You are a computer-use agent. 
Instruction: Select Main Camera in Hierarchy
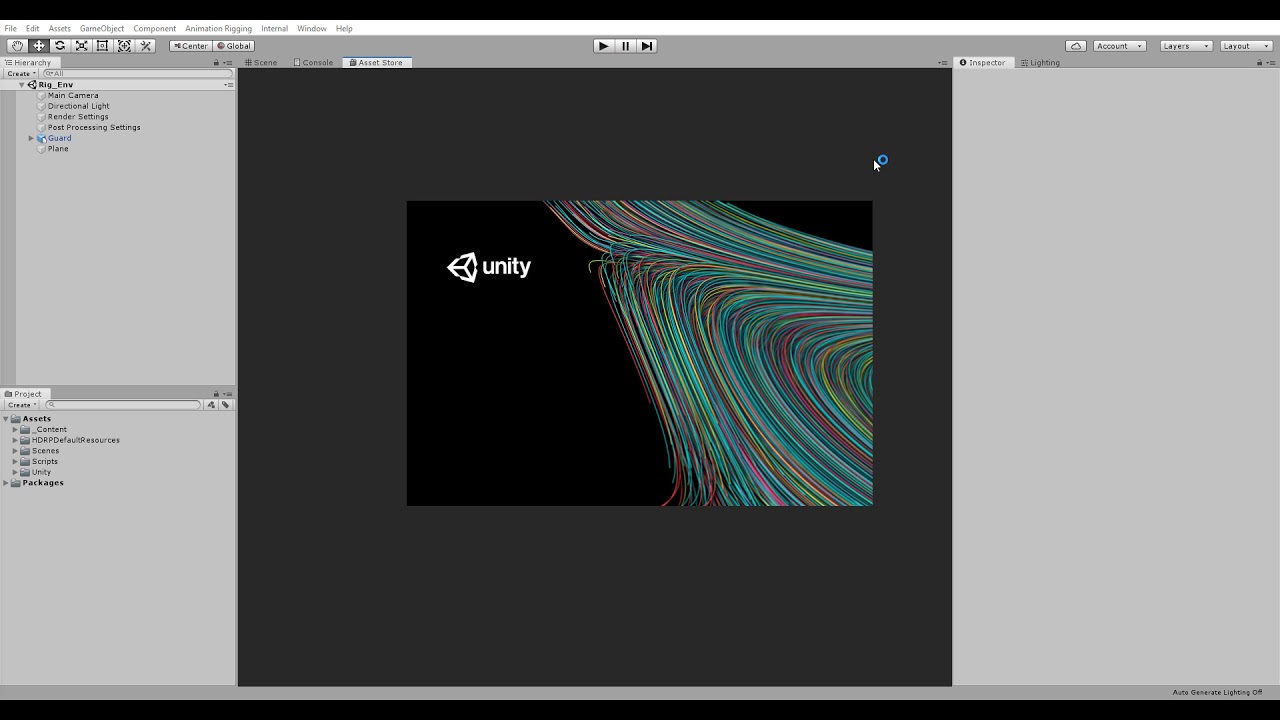tap(73, 96)
